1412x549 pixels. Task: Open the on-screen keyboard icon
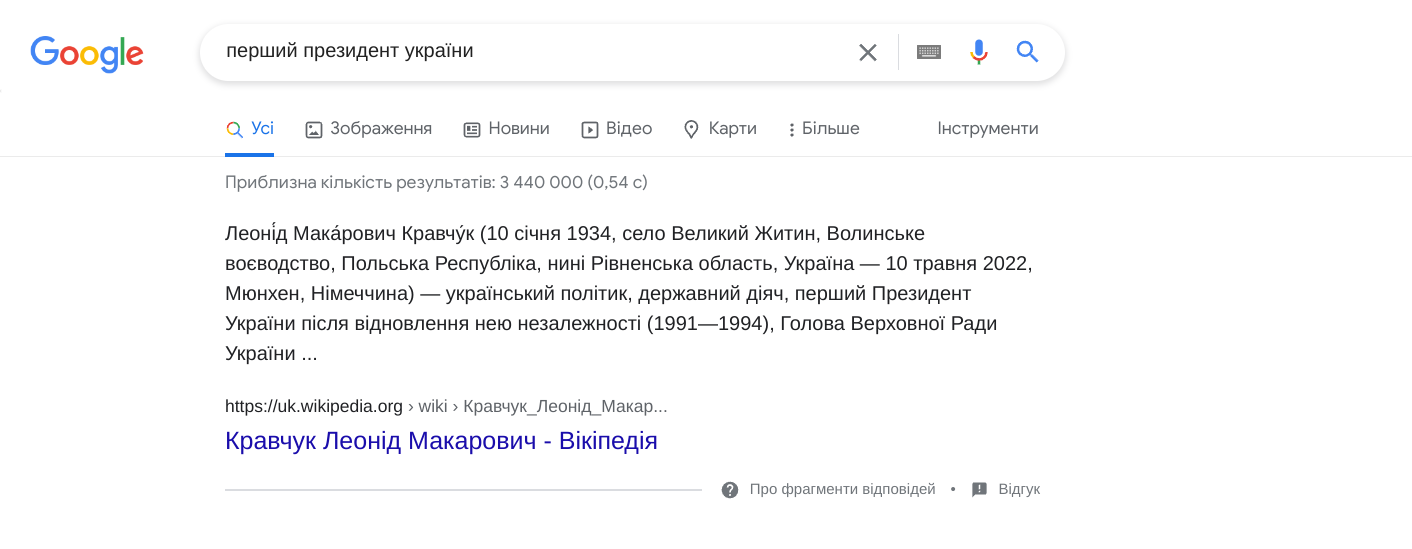tap(929, 52)
